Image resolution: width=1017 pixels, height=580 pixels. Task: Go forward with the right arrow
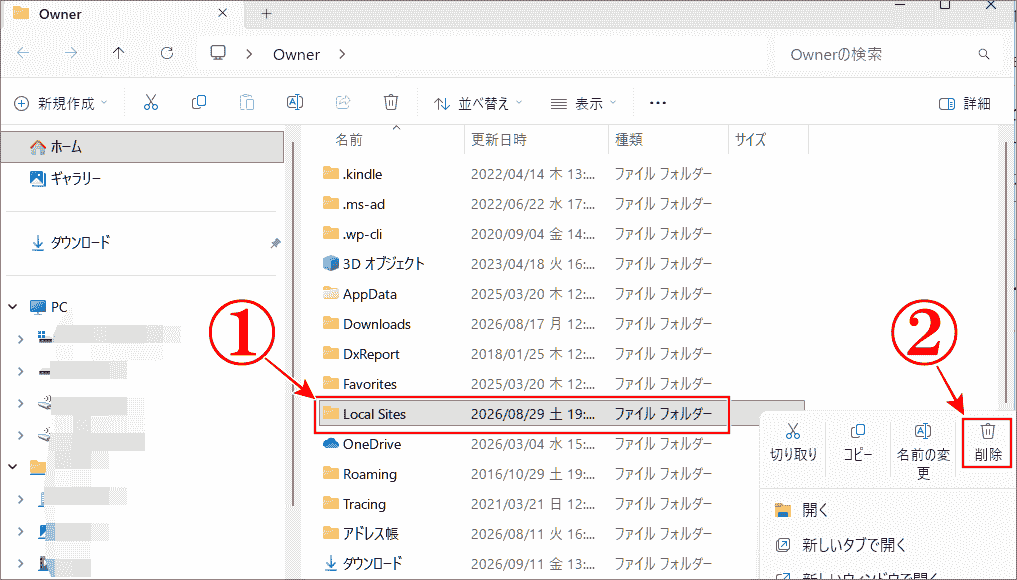(71, 53)
